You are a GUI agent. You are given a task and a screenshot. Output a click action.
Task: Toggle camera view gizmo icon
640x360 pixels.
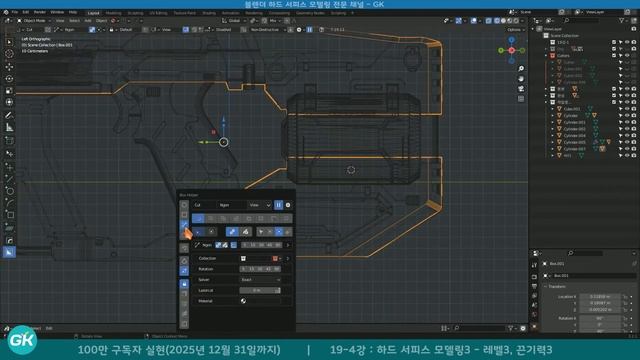click(521, 89)
